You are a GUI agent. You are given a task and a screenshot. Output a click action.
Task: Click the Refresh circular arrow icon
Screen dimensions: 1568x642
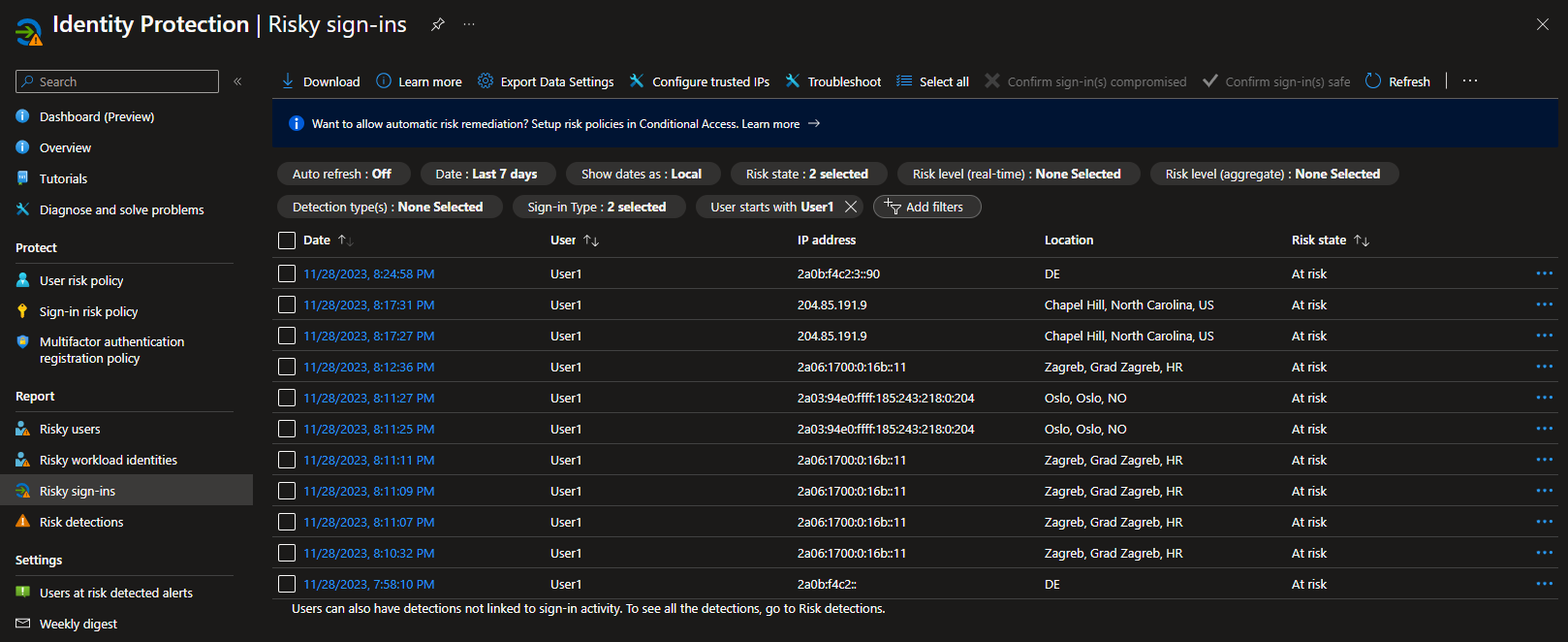point(1373,81)
